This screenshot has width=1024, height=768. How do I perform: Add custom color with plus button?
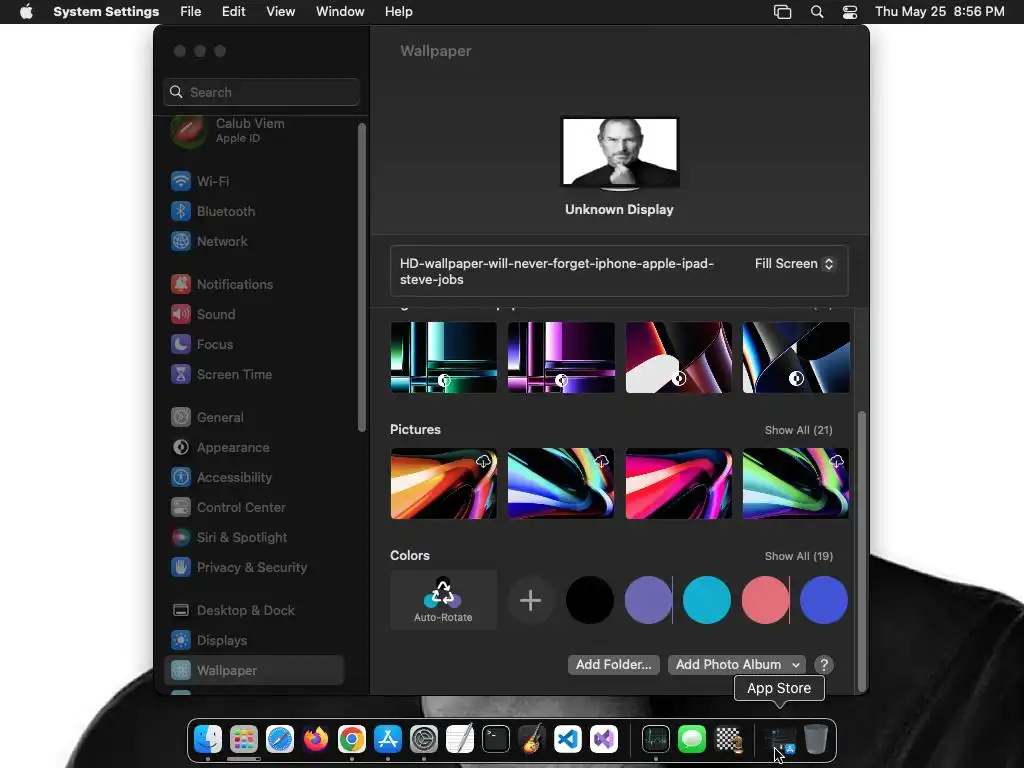pyautogui.click(x=530, y=600)
